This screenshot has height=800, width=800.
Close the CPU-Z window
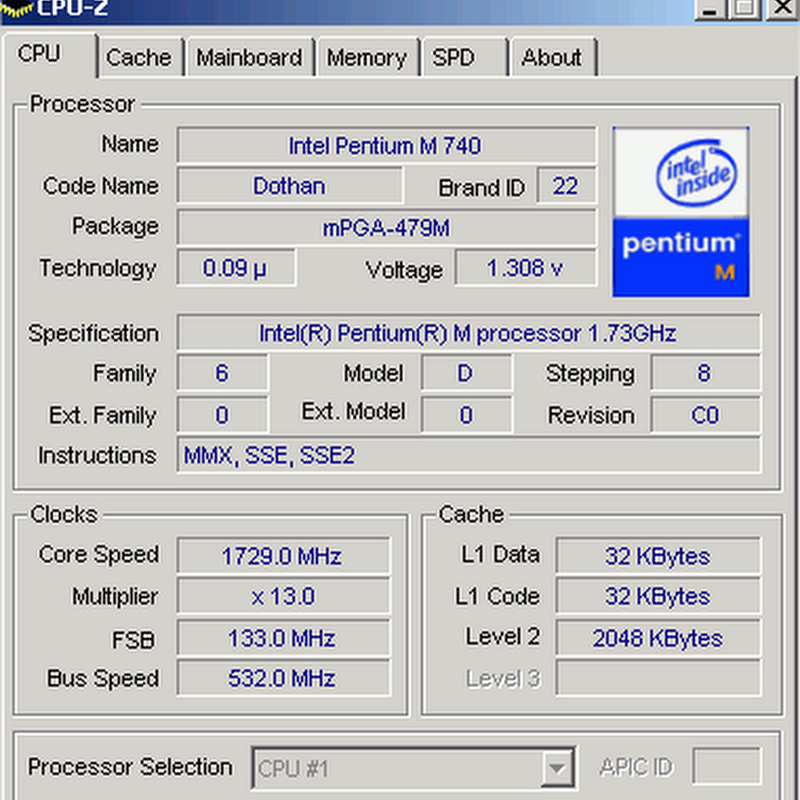[x=782, y=9]
